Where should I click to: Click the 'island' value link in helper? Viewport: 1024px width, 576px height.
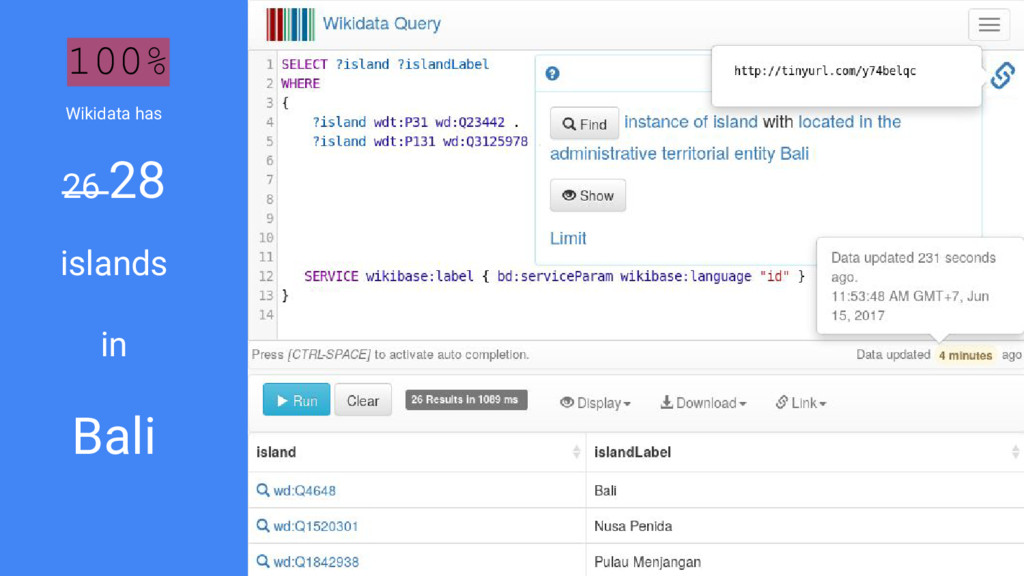tap(735, 122)
